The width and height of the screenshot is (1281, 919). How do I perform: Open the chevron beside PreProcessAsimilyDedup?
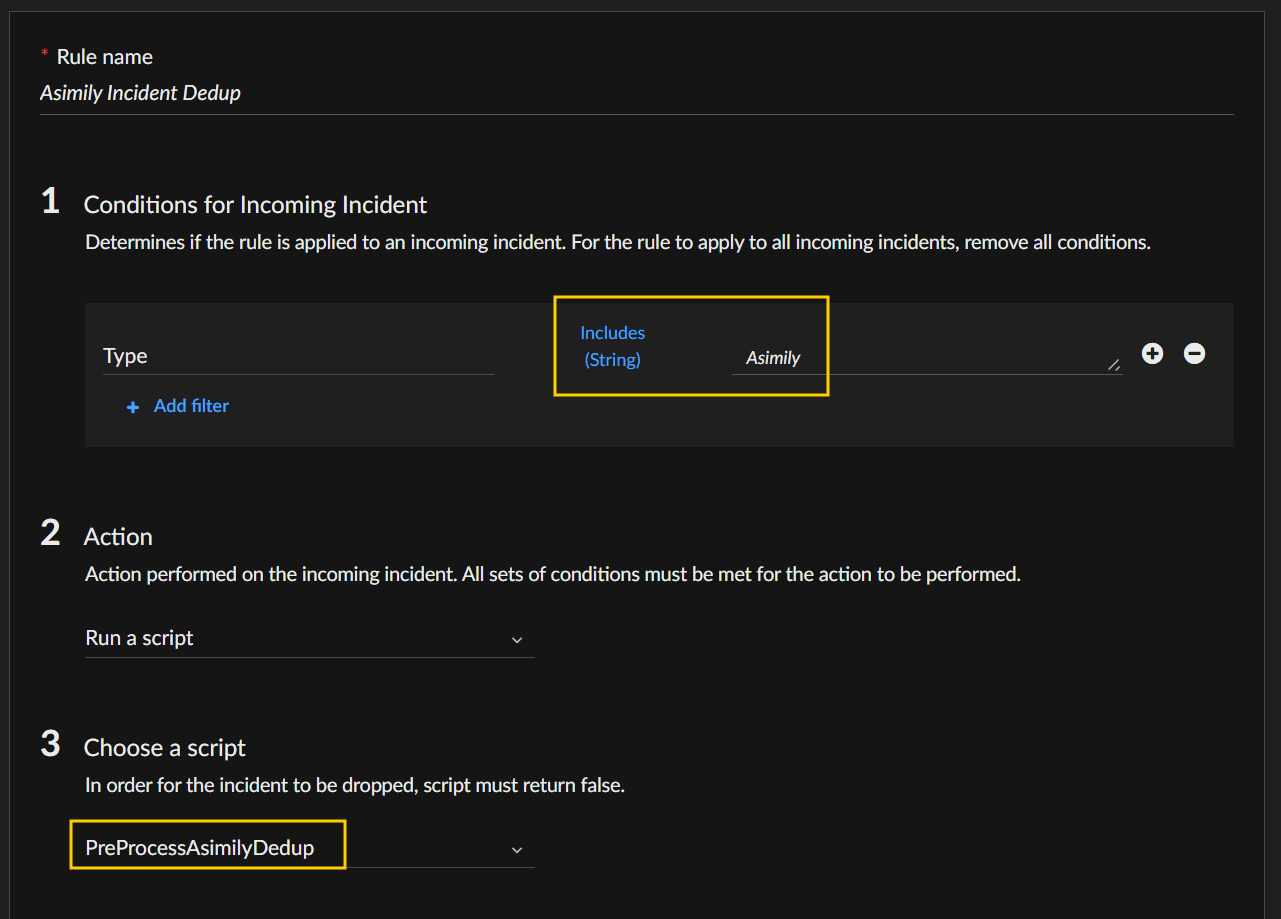click(x=517, y=849)
